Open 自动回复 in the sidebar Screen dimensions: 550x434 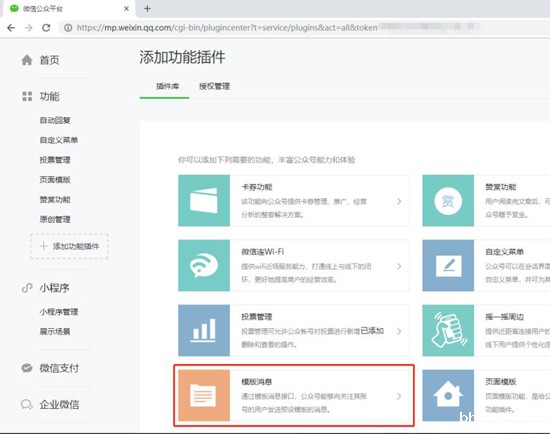point(55,120)
